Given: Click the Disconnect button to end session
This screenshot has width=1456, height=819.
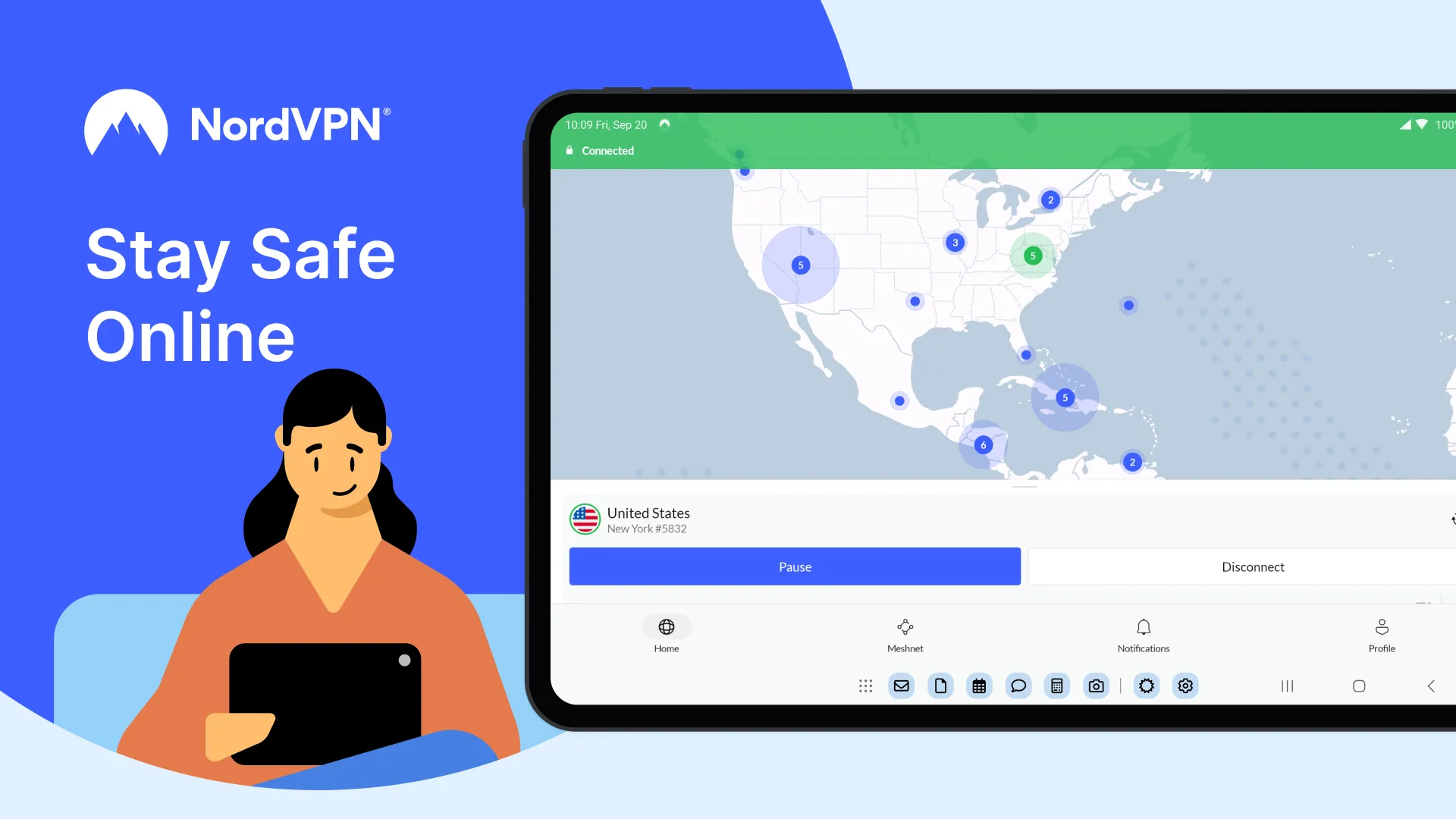Looking at the screenshot, I should 1253,566.
